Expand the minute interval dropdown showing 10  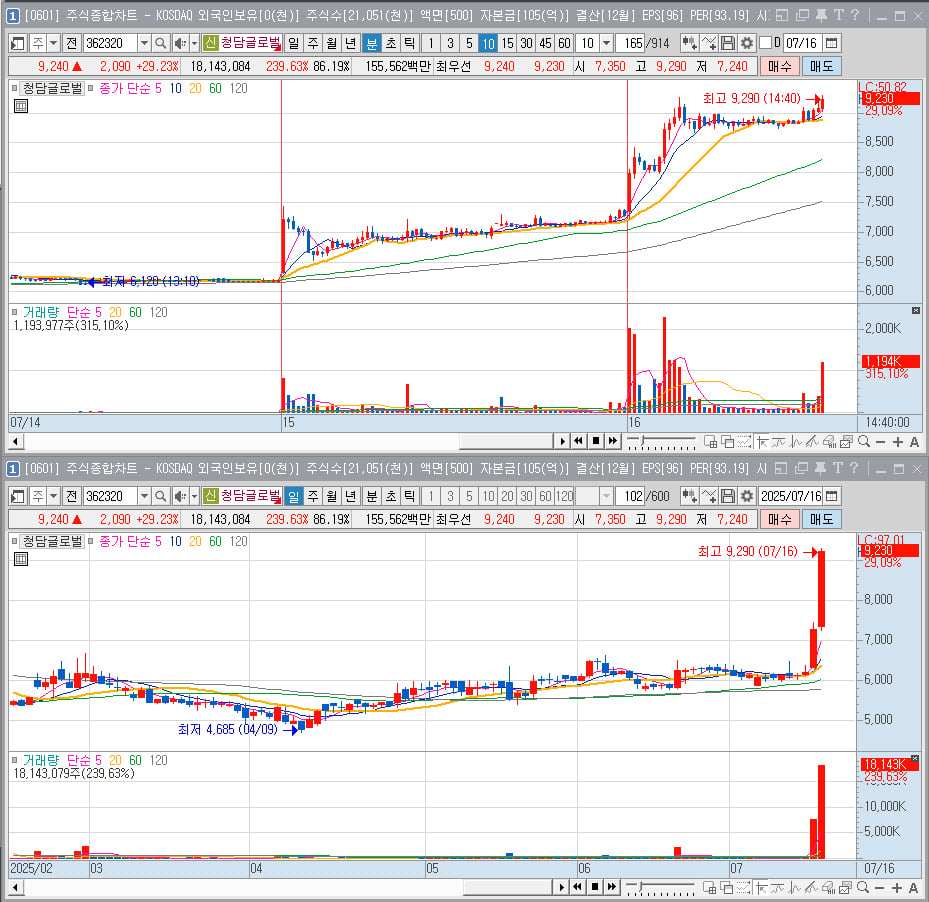pyautogui.click(x=606, y=43)
